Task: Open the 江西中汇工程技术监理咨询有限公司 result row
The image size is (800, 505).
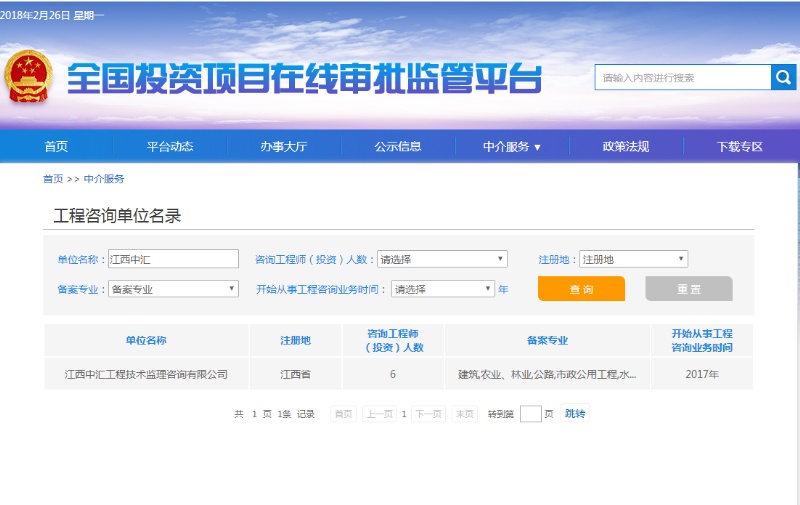Action: pos(146,375)
